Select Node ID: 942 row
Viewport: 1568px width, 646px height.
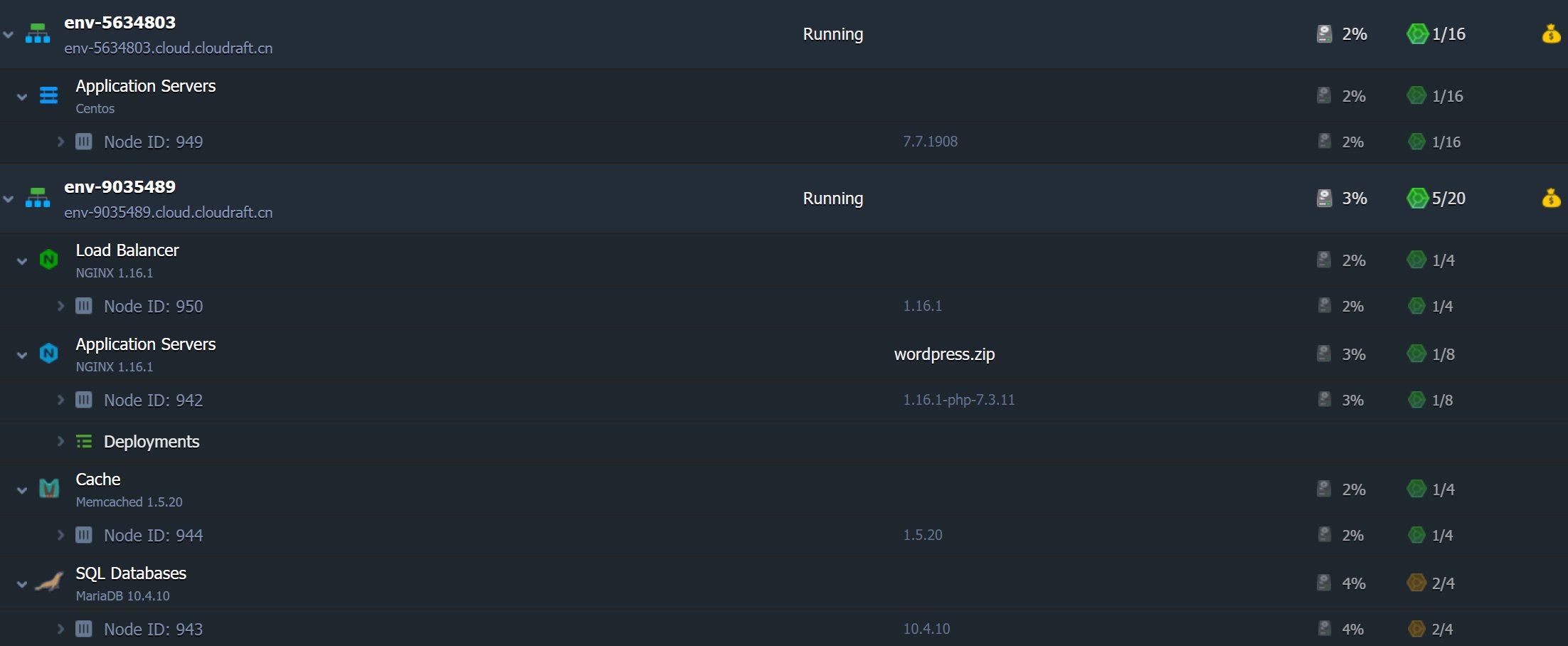click(x=153, y=400)
